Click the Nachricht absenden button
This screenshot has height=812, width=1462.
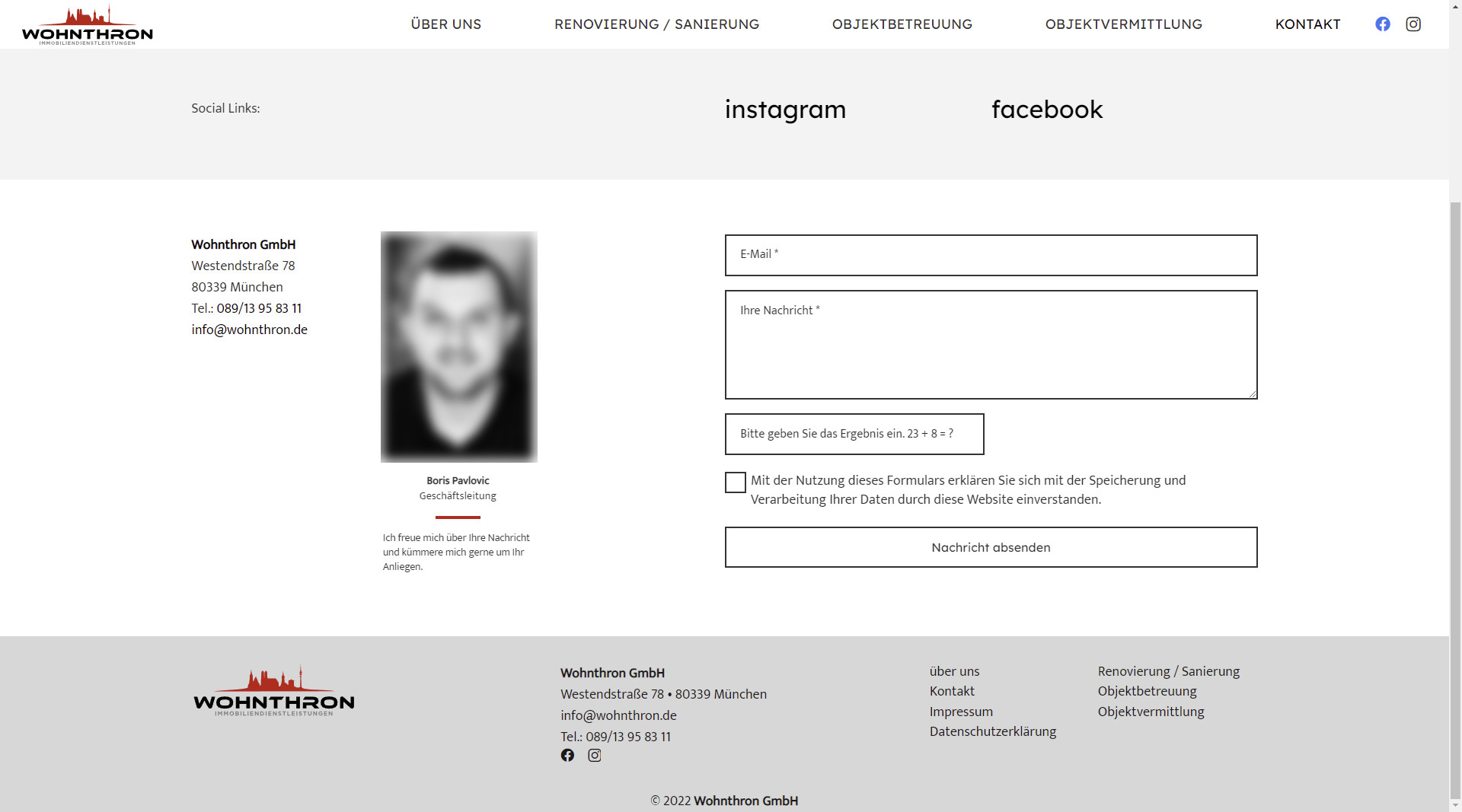991,547
